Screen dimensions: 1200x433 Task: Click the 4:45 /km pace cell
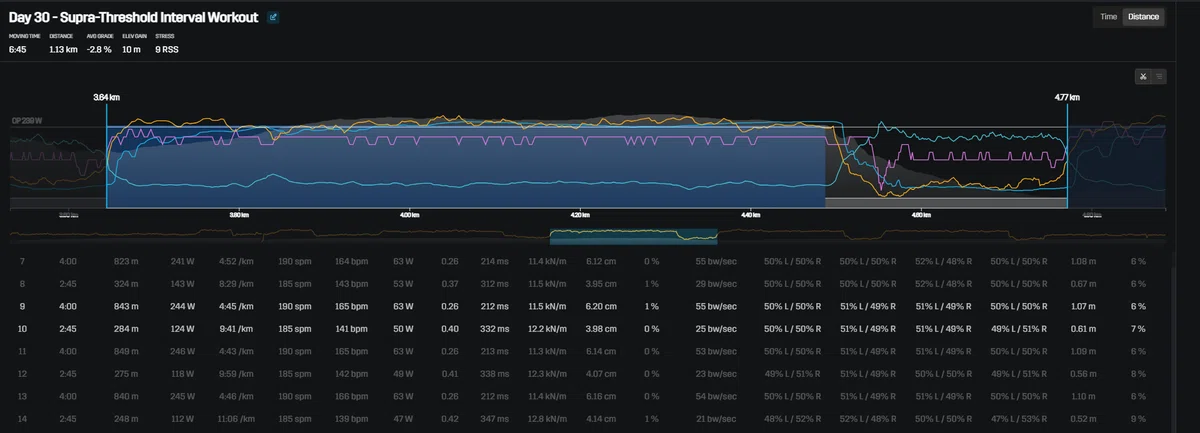[x=237, y=307]
